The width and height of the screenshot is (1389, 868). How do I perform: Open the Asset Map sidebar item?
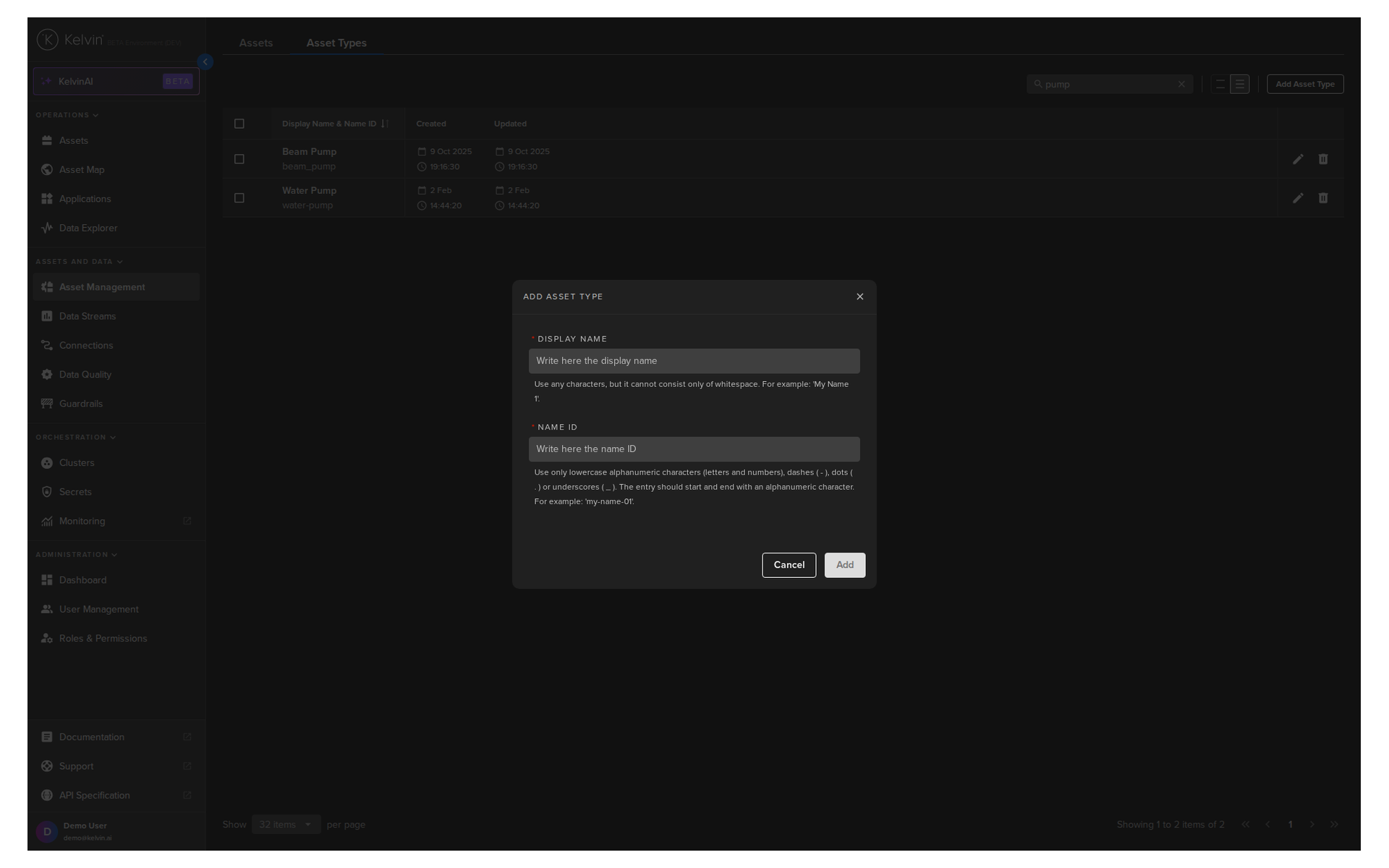click(x=81, y=170)
